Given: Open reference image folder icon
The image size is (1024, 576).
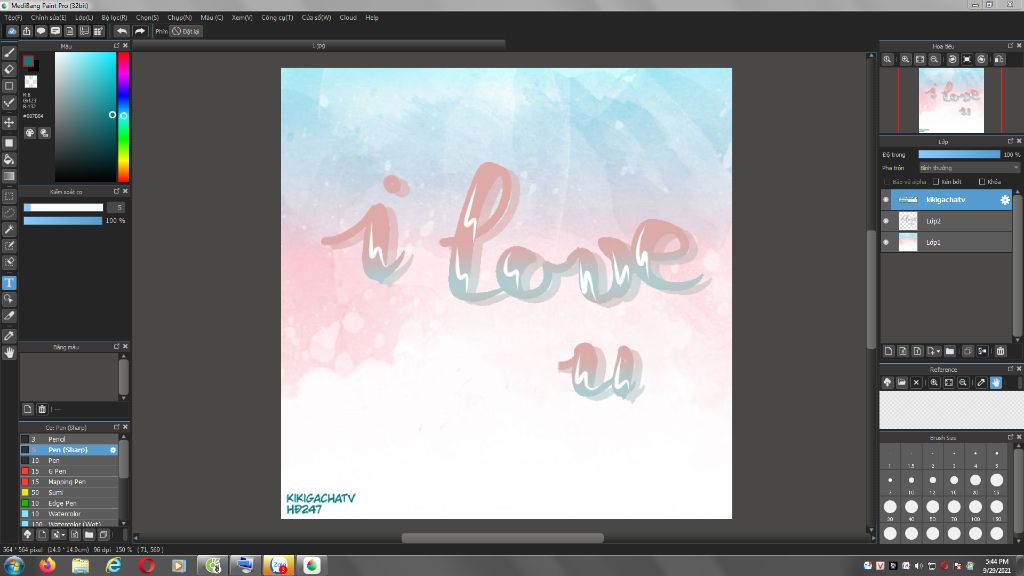Looking at the screenshot, I should pos(902,383).
